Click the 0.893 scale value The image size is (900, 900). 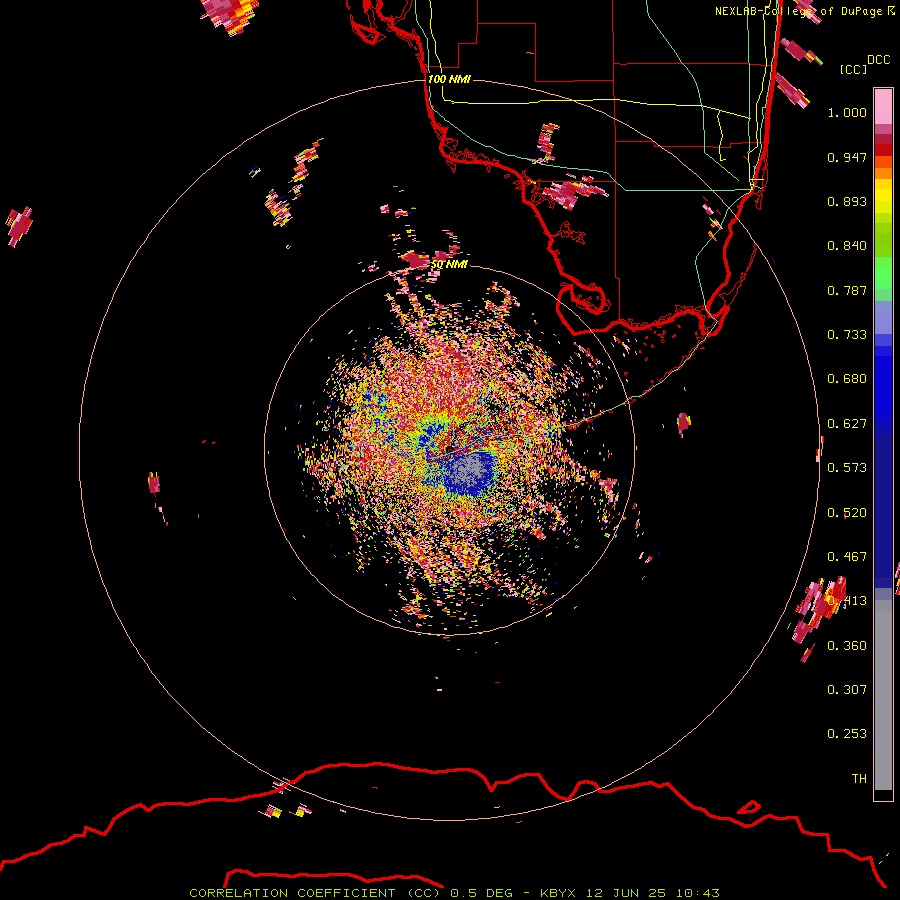point(847,201)
